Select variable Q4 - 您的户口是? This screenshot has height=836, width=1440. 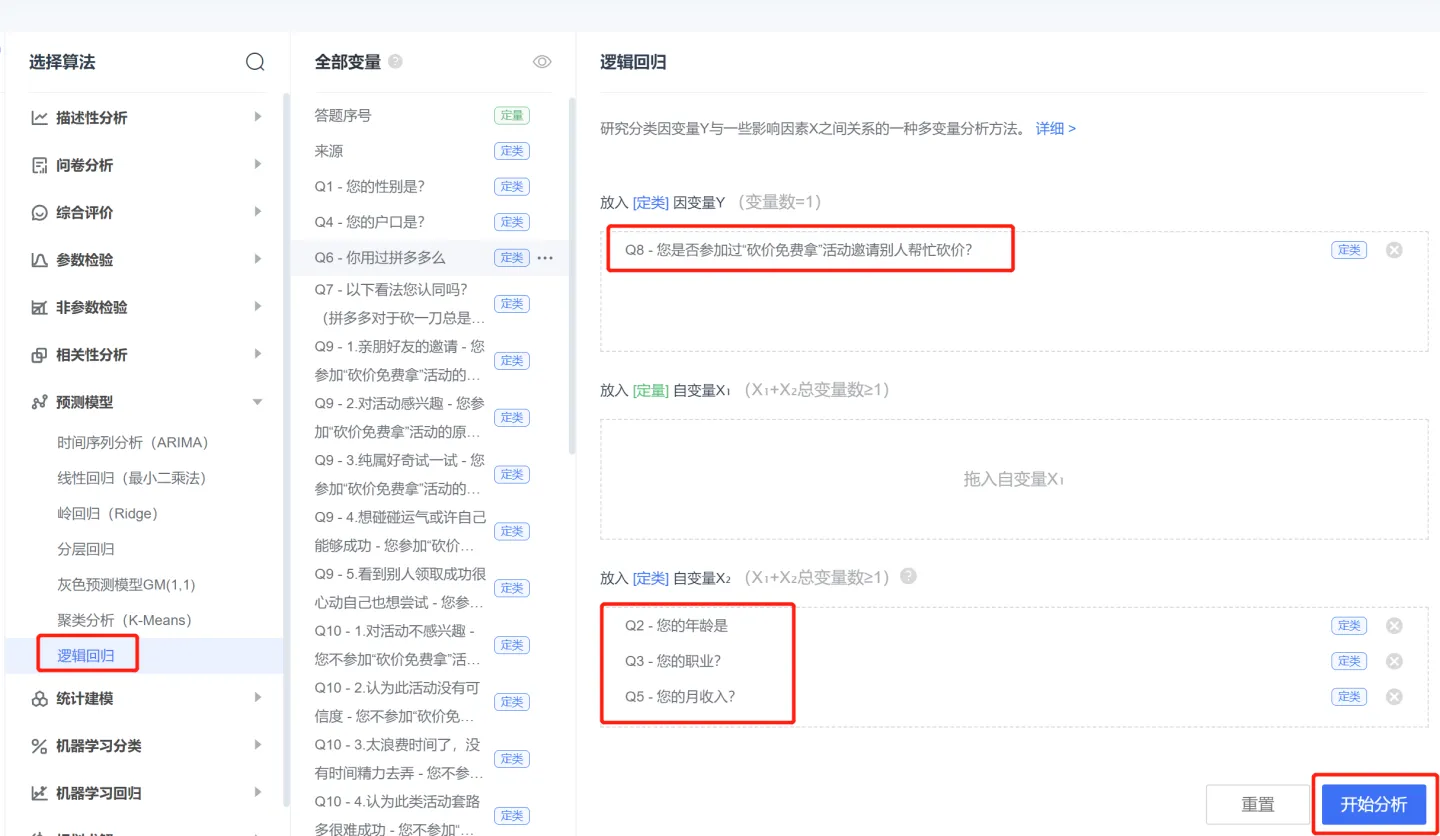click(370, 222)
